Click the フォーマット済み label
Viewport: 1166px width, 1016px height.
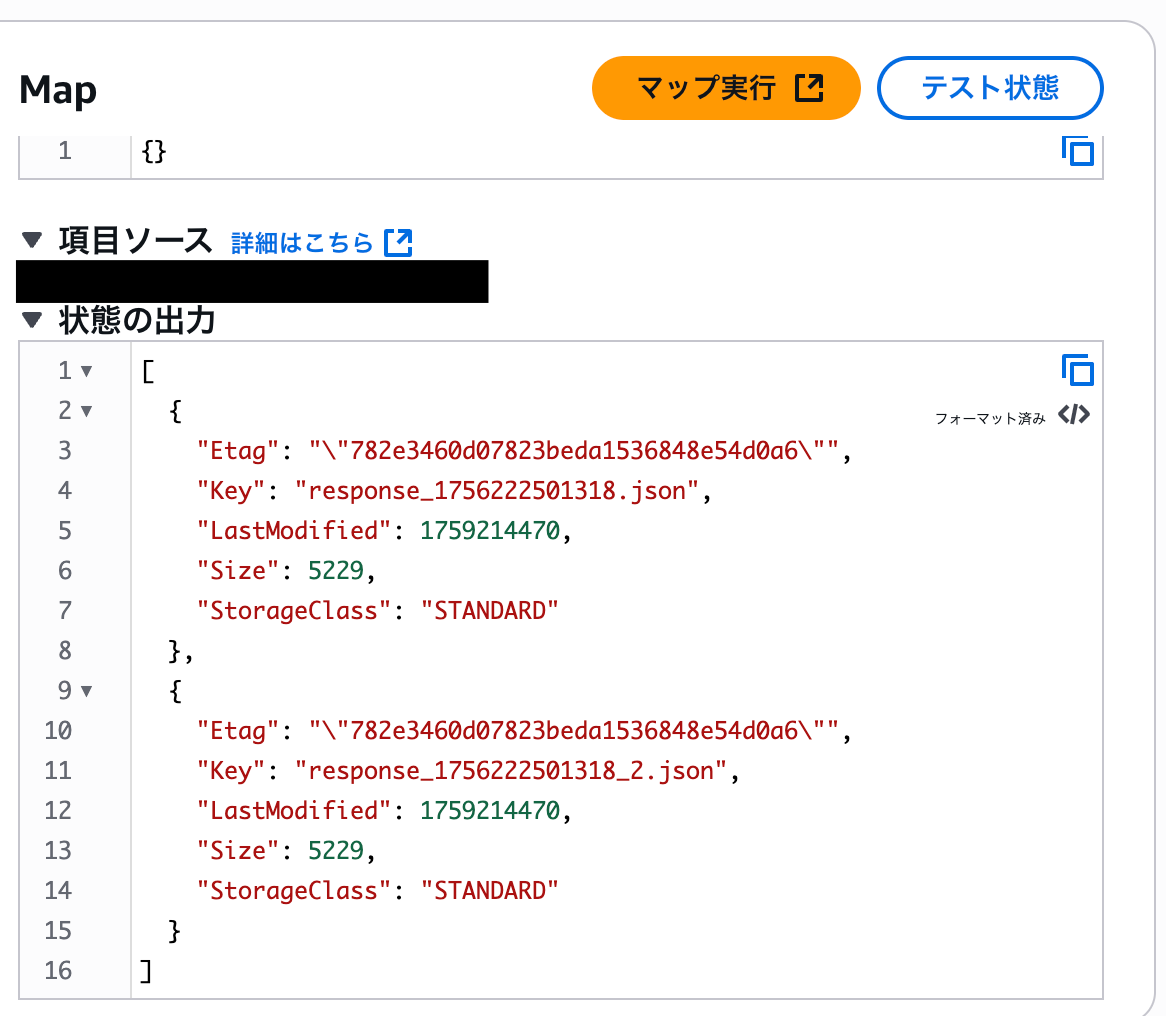(990, 419)
